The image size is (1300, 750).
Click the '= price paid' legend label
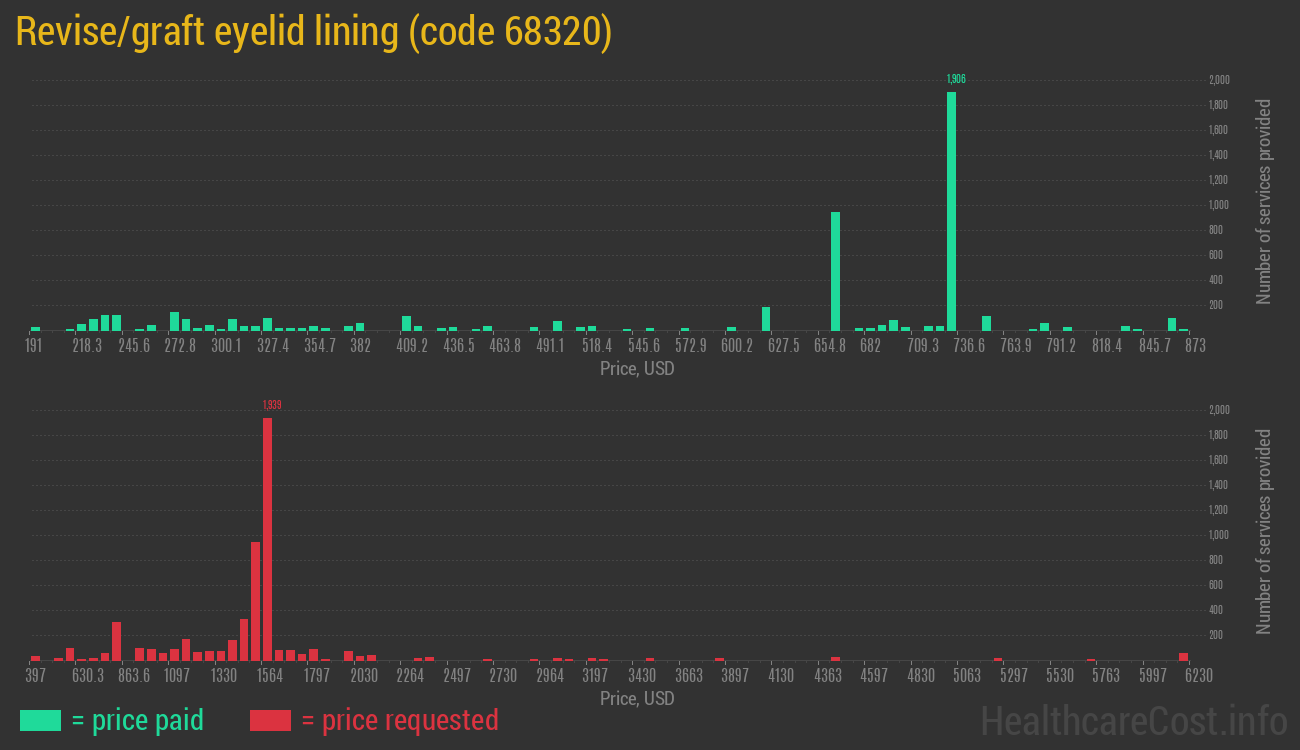(x=137, y=720)
